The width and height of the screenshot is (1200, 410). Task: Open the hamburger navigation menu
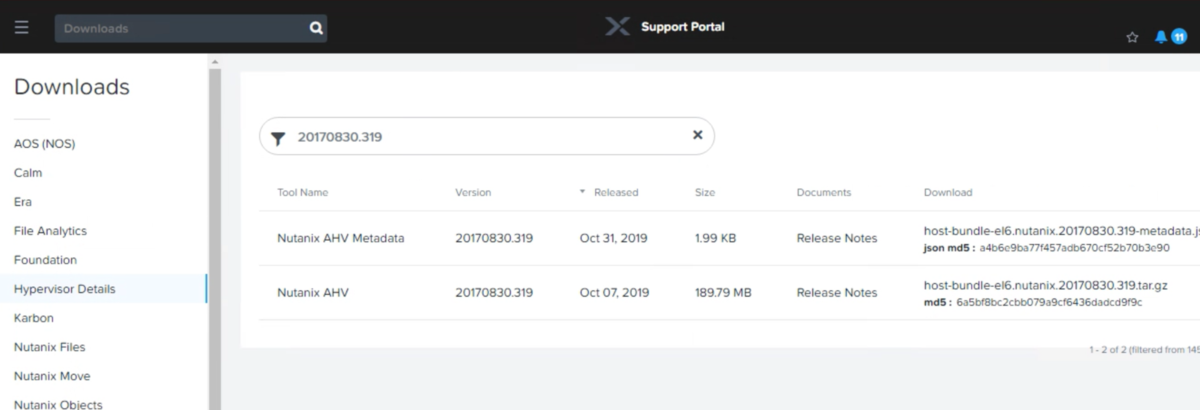[21, 27]
